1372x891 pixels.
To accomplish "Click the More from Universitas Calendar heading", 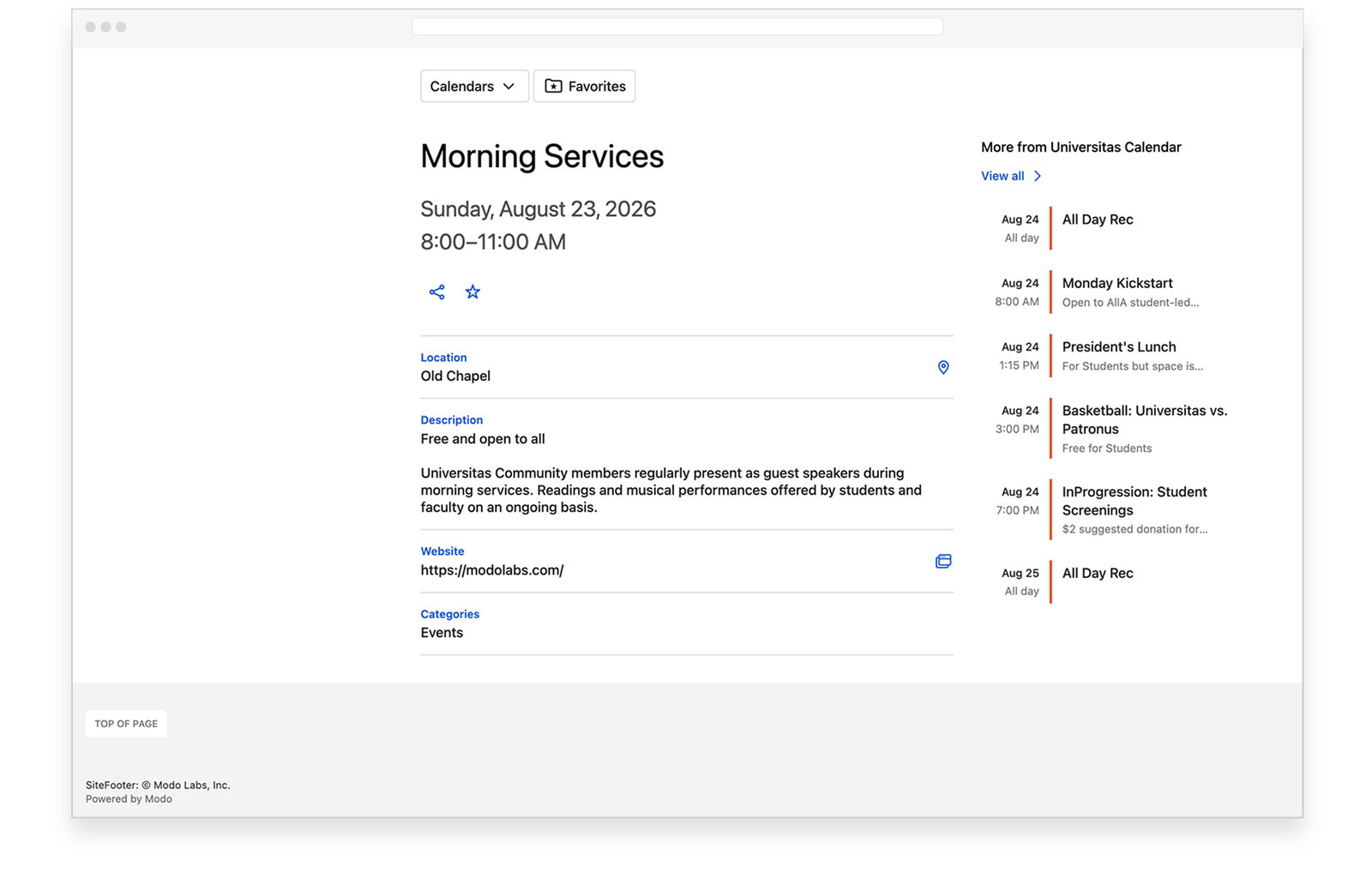I will [1081, 147].
